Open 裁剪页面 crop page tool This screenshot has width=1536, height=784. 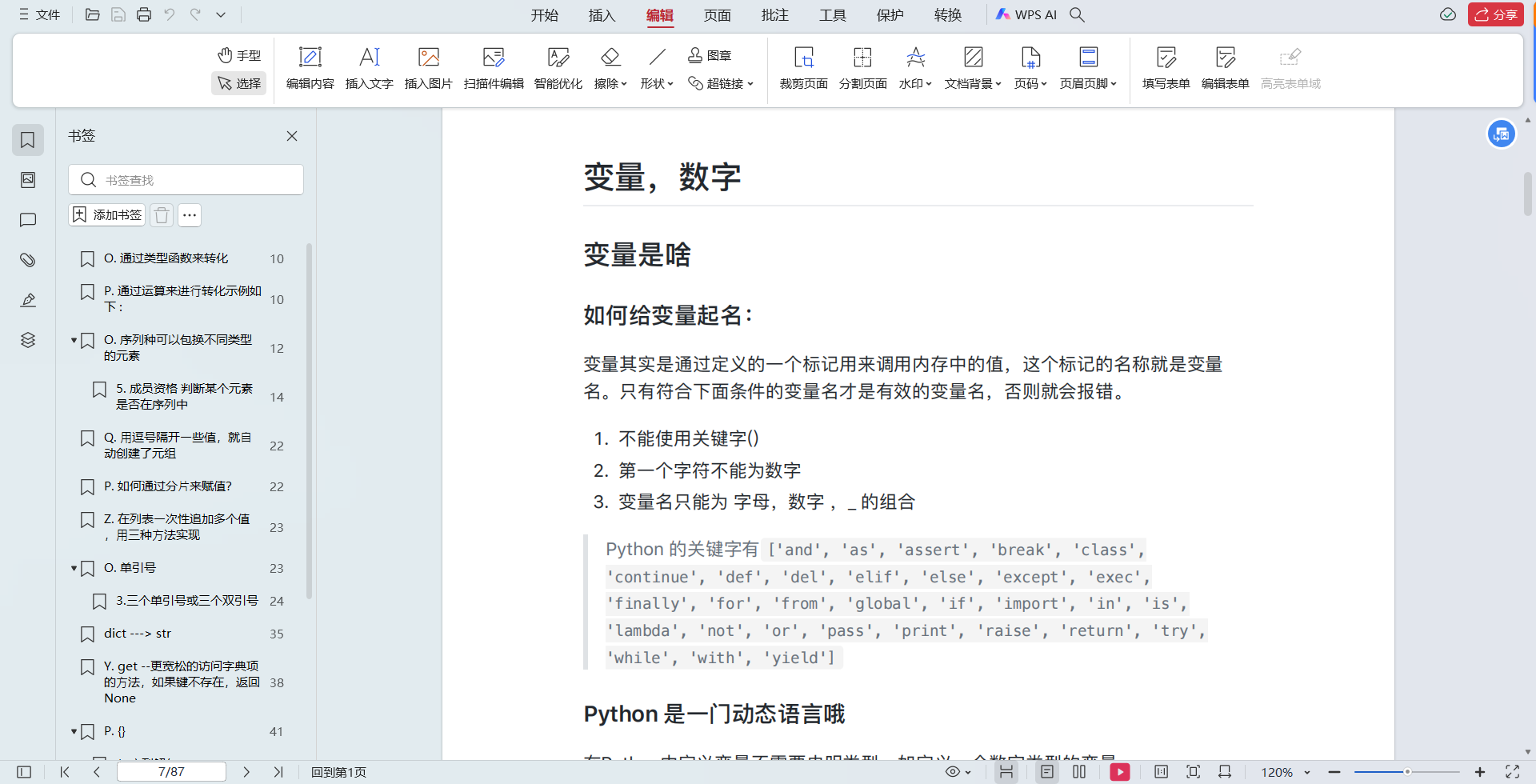803,67
